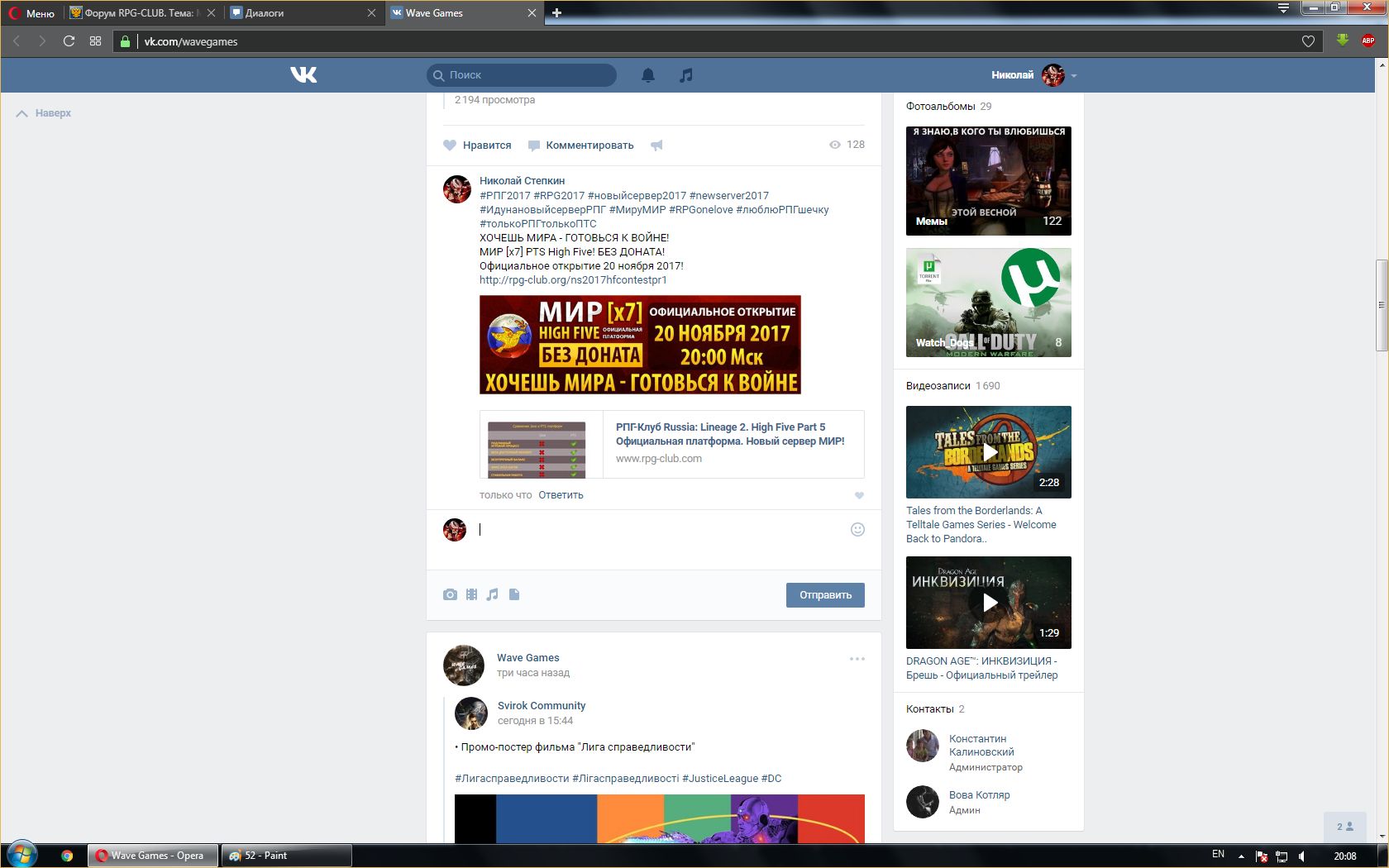Click Комментировать under the post

[x=580, y=145]
